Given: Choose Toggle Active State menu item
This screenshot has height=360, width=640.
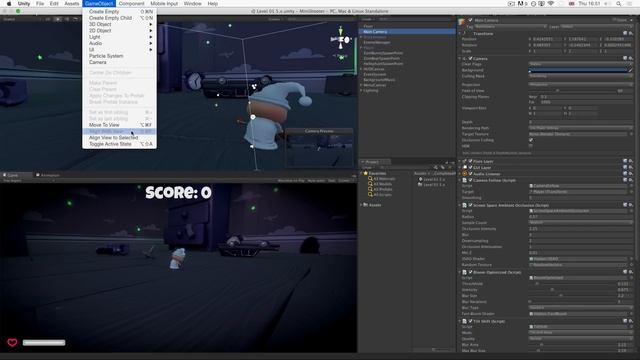Looking at the screenshot, I should [119, 144].
